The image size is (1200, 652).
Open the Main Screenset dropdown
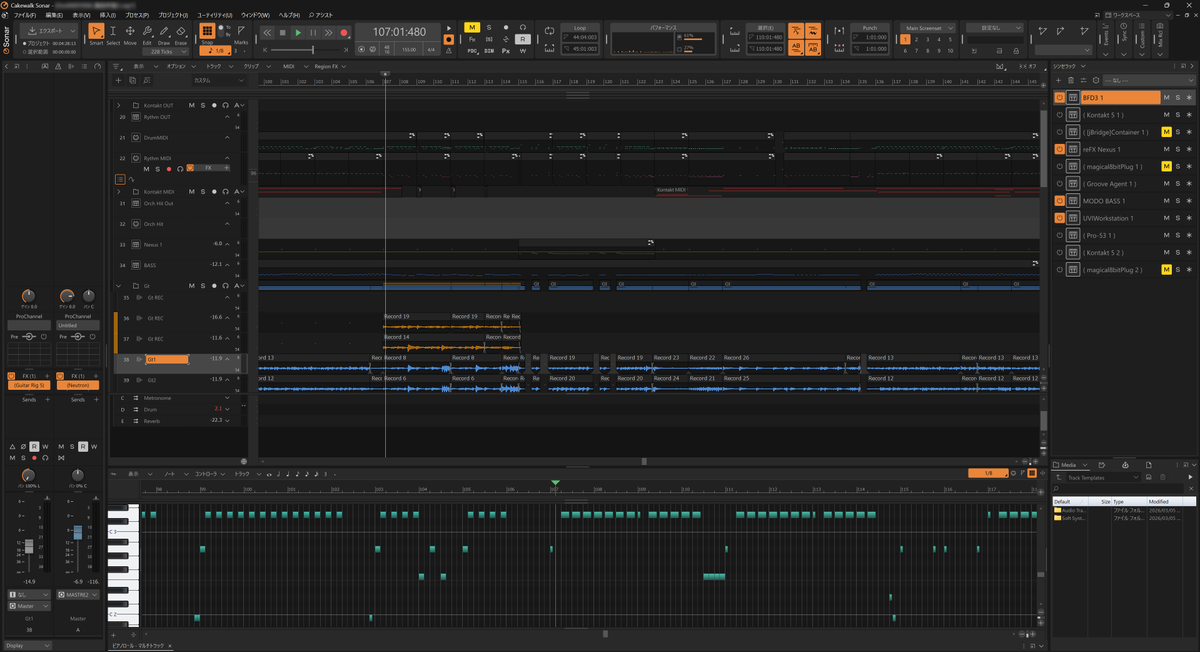click(x=930, y=27)
